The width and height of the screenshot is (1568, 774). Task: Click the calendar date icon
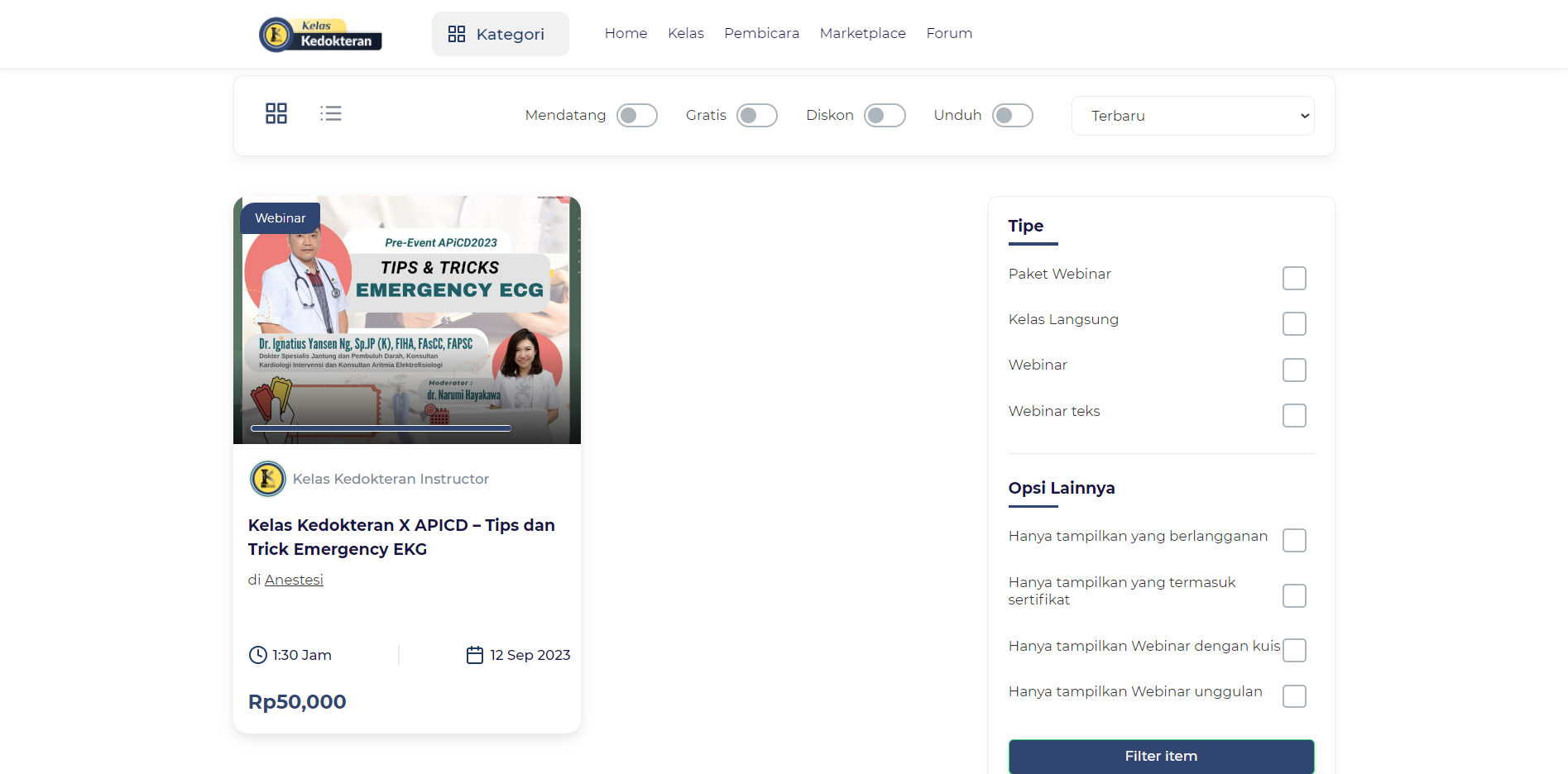pos(475,655)
